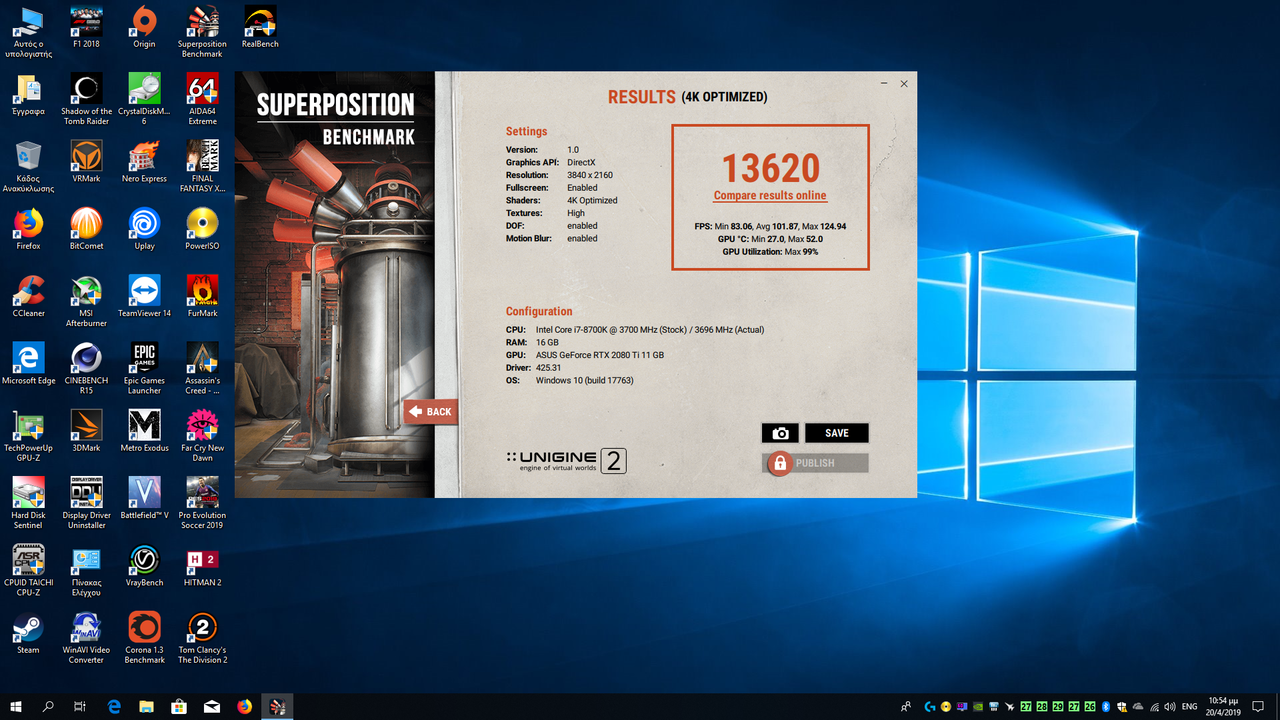Open Superposition Benchmark desktop shortcut

coord(202,32)
